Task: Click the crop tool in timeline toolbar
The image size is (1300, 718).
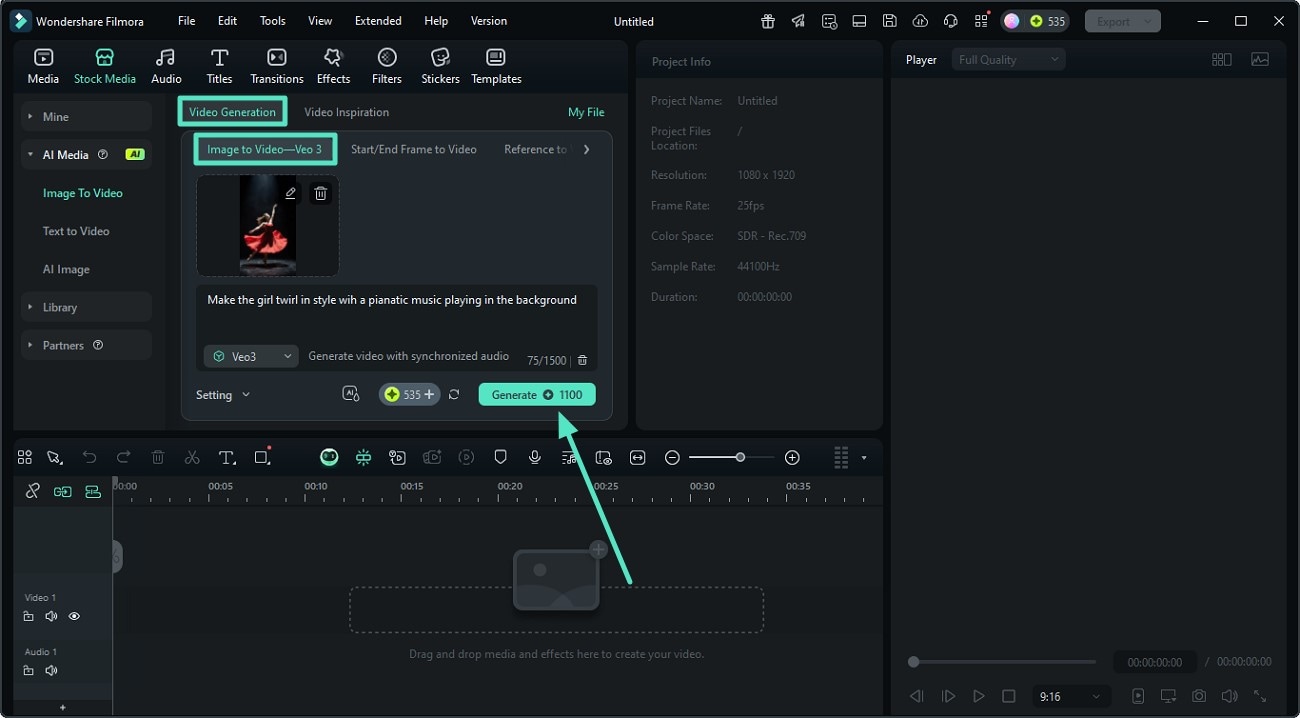Action: (262, 457)
